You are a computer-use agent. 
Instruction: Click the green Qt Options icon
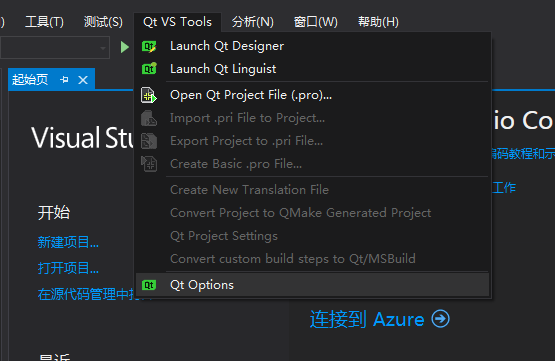pos(149,285)
